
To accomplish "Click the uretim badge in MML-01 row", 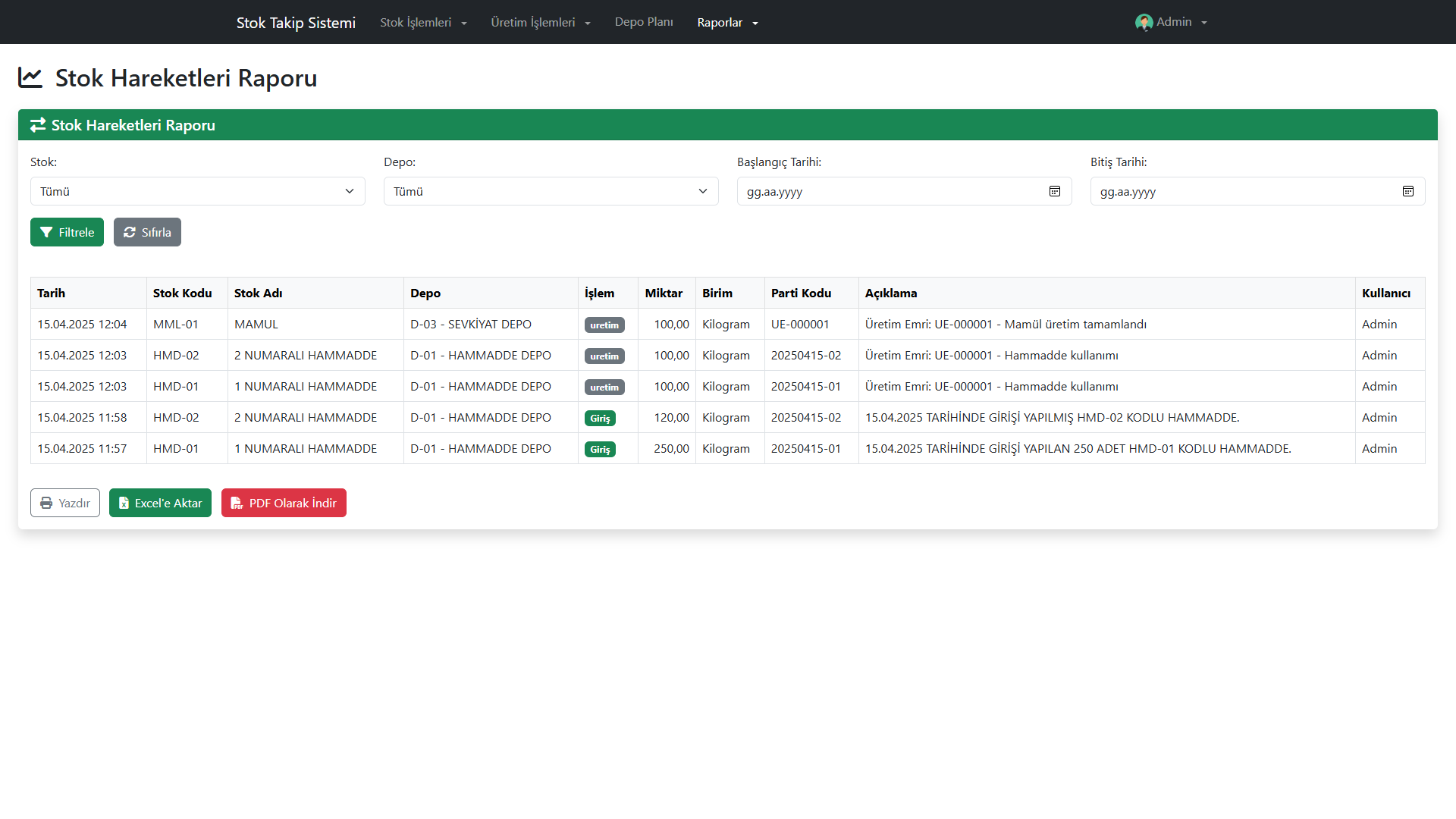I will click(x=604, y=325).
